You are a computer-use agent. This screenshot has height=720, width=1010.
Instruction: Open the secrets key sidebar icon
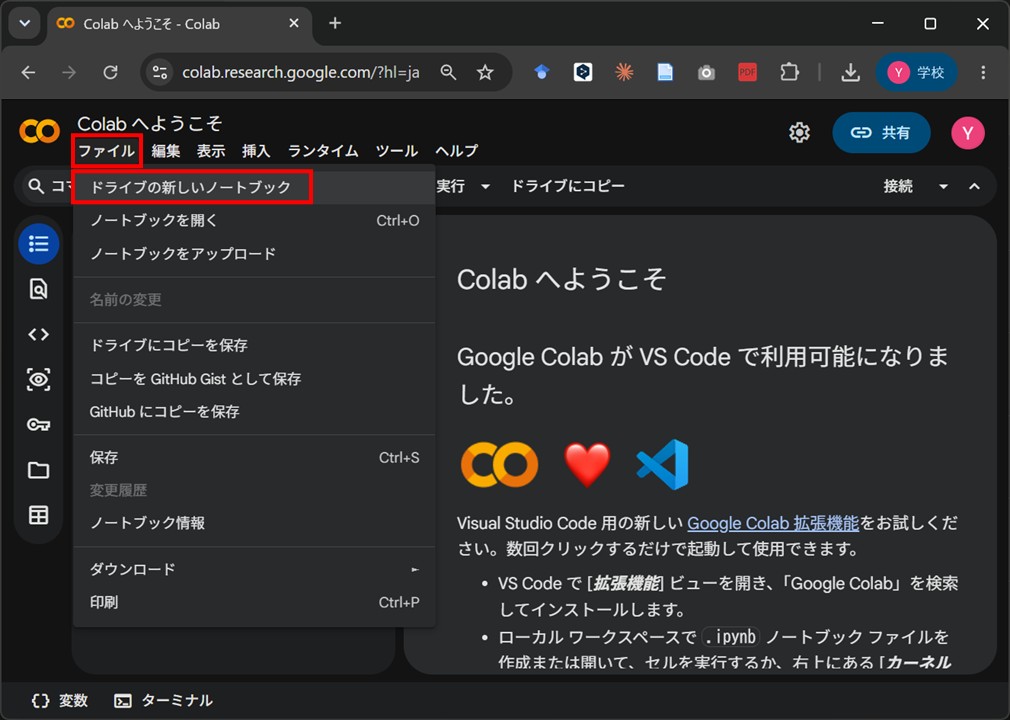[39, 424]
